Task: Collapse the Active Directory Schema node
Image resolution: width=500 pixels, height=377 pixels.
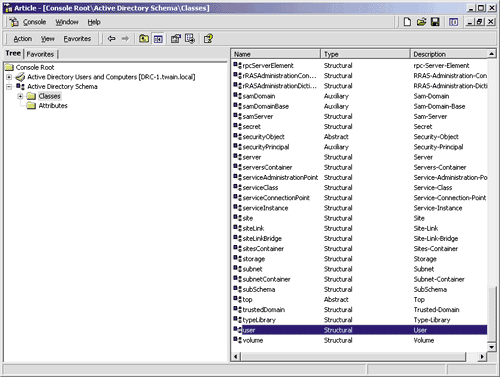Action: coord(9,87)
